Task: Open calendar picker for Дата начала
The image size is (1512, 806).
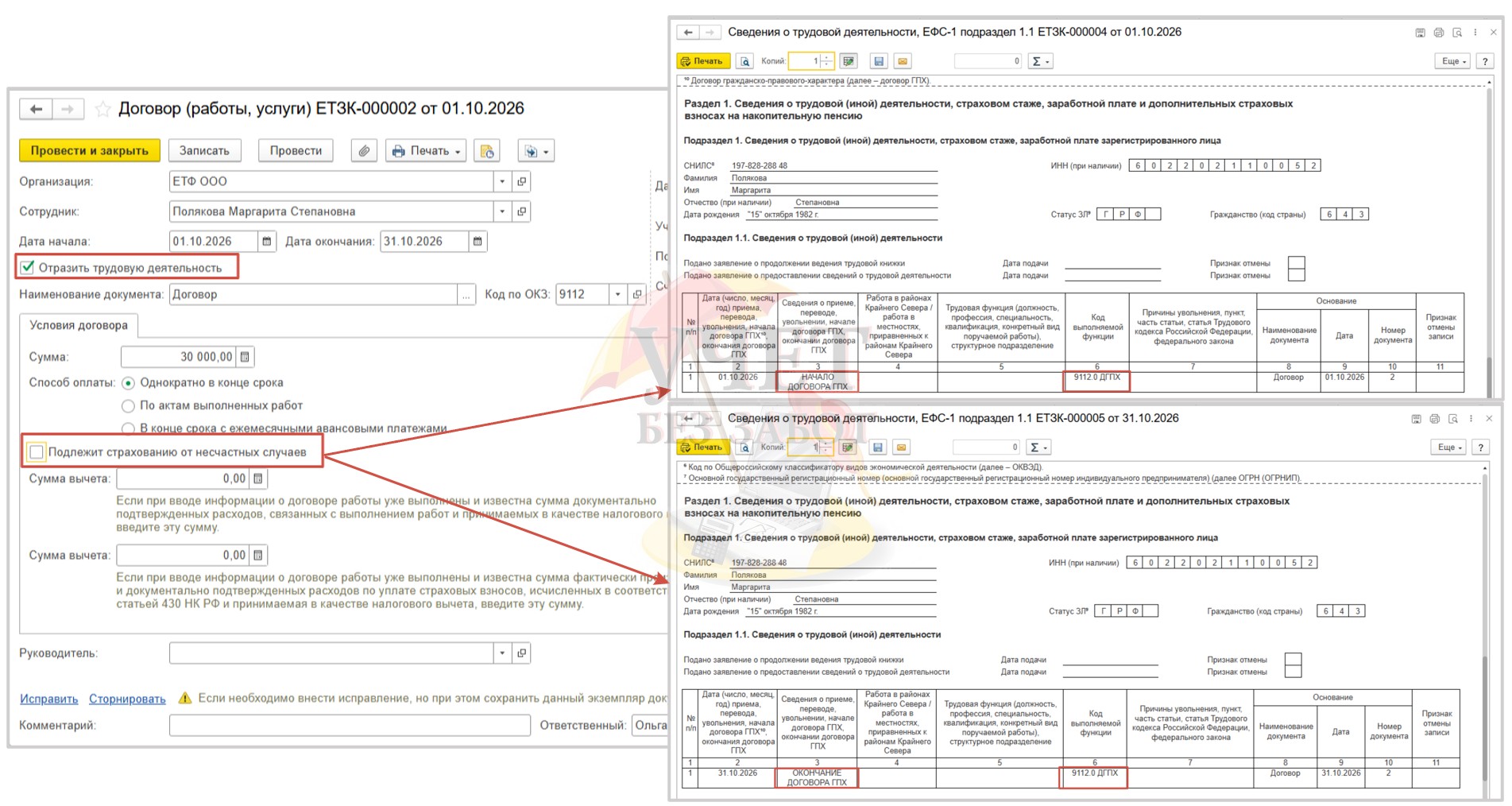Action: coord(267,242)
